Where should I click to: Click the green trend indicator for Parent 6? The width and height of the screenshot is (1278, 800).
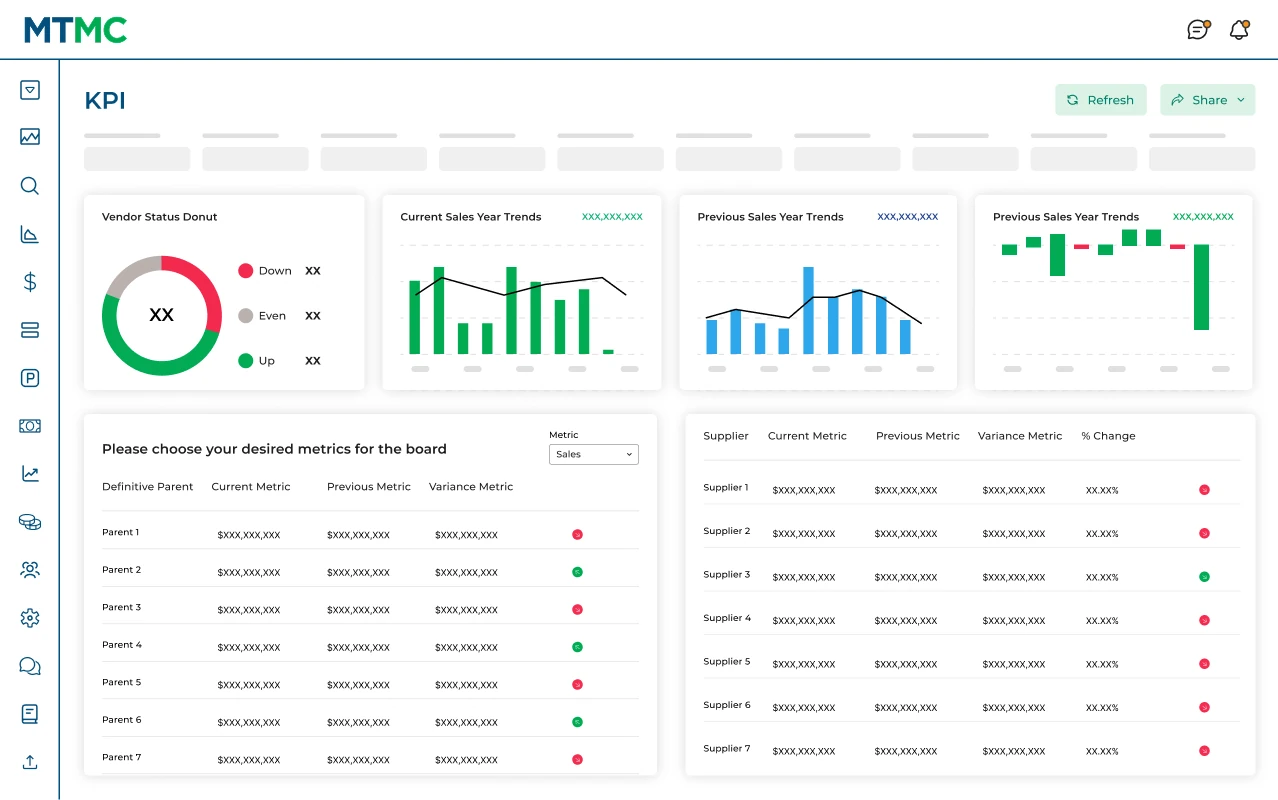577,722
